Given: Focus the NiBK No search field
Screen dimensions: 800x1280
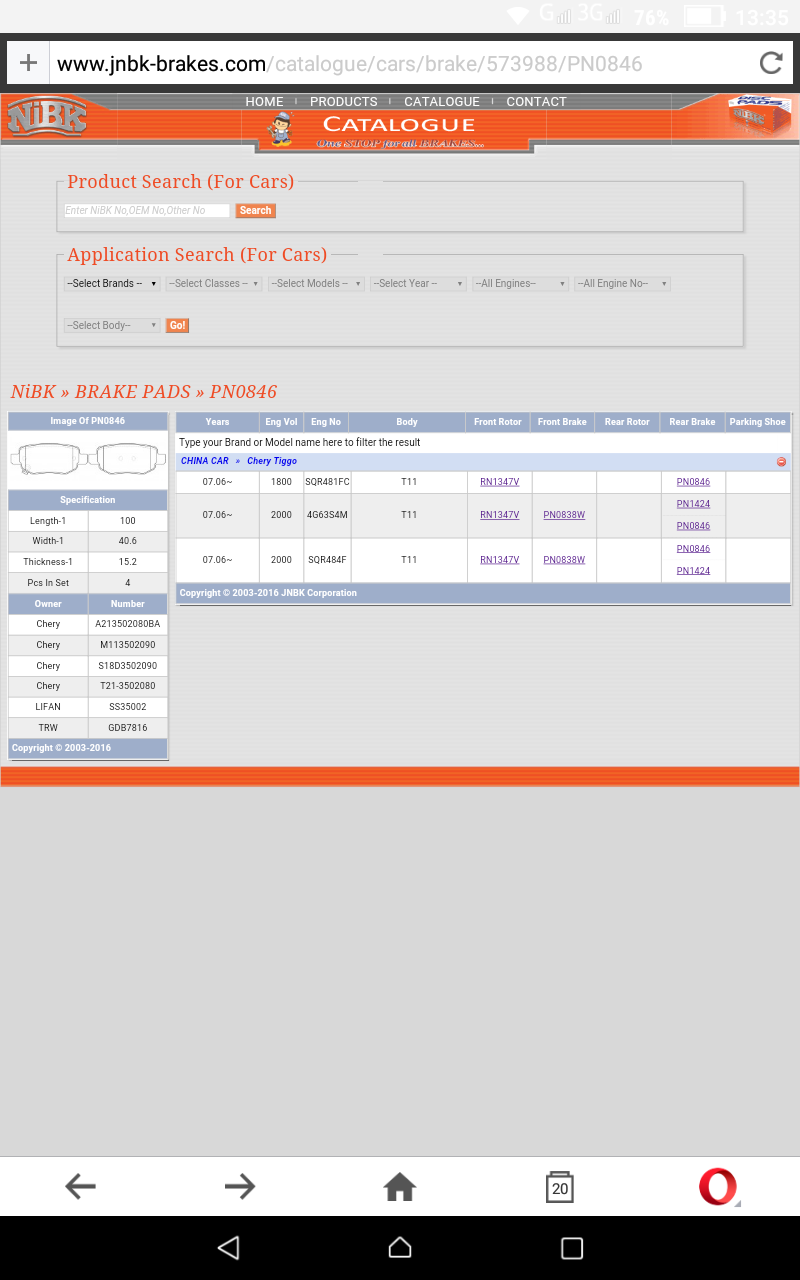Looking at the screenshot, I should point(147,211).
